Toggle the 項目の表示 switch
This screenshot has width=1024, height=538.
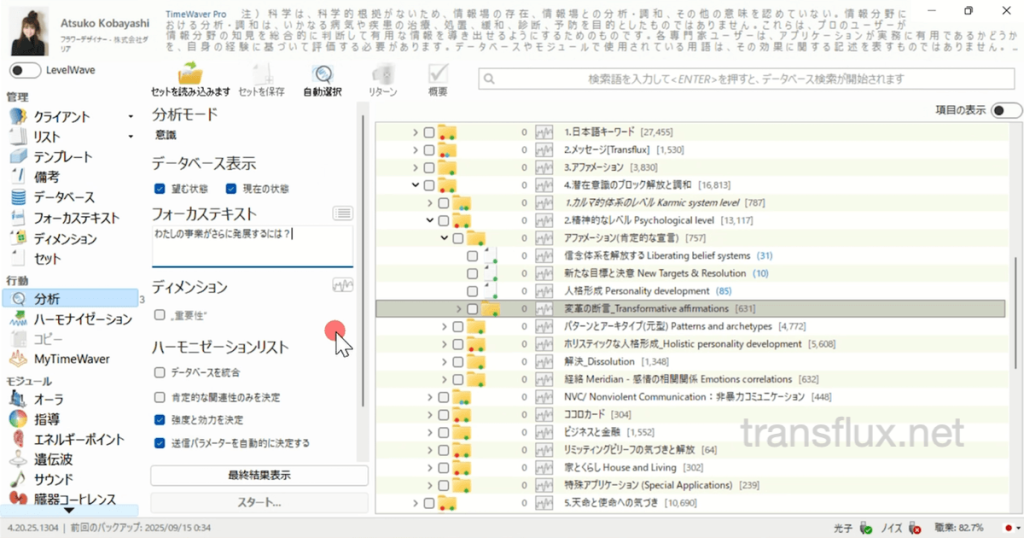point(1006,110)
